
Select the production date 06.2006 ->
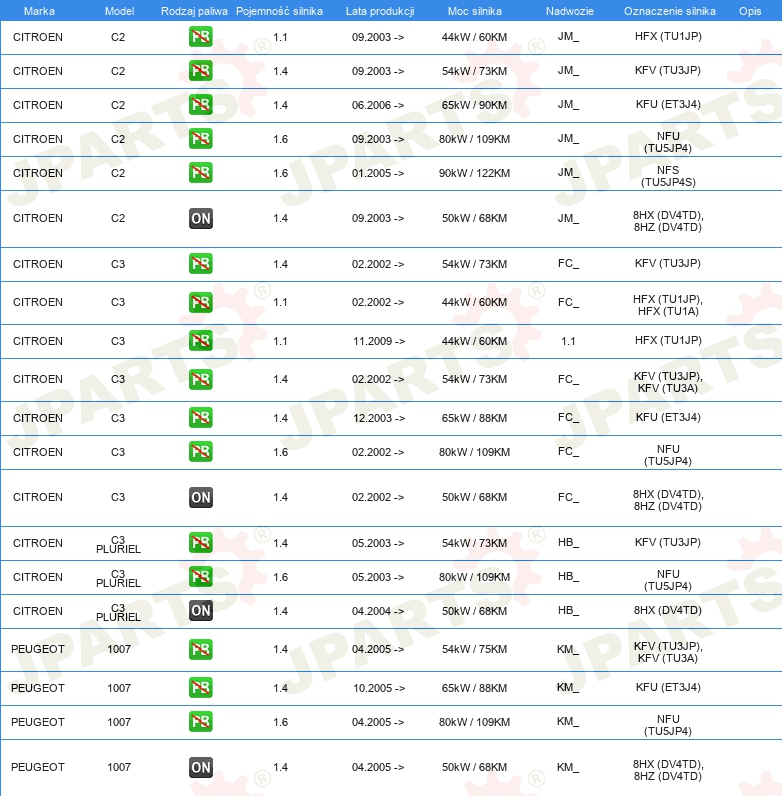click(x=378, y=105)
